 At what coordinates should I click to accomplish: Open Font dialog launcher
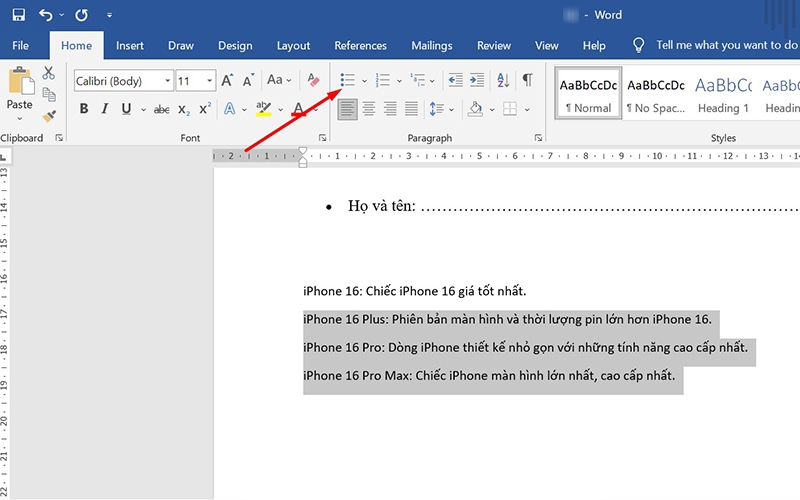[322, 138]
